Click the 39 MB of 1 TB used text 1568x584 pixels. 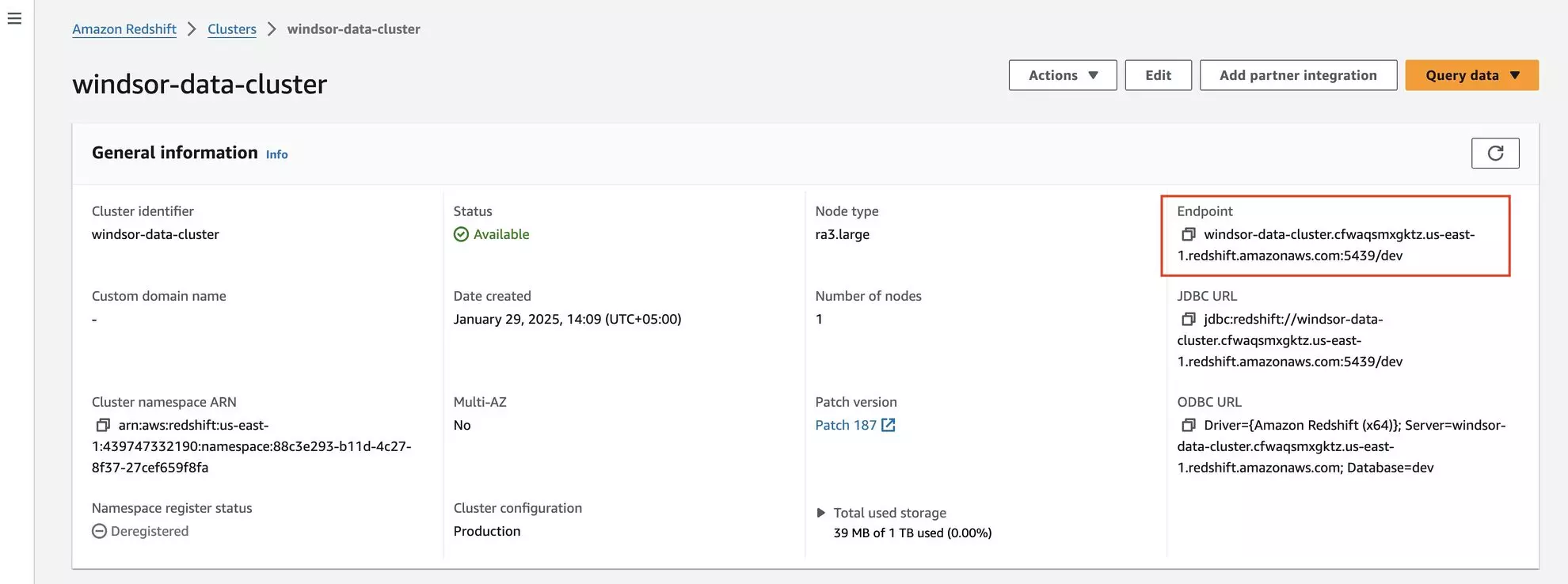click(x=912, y=533)
